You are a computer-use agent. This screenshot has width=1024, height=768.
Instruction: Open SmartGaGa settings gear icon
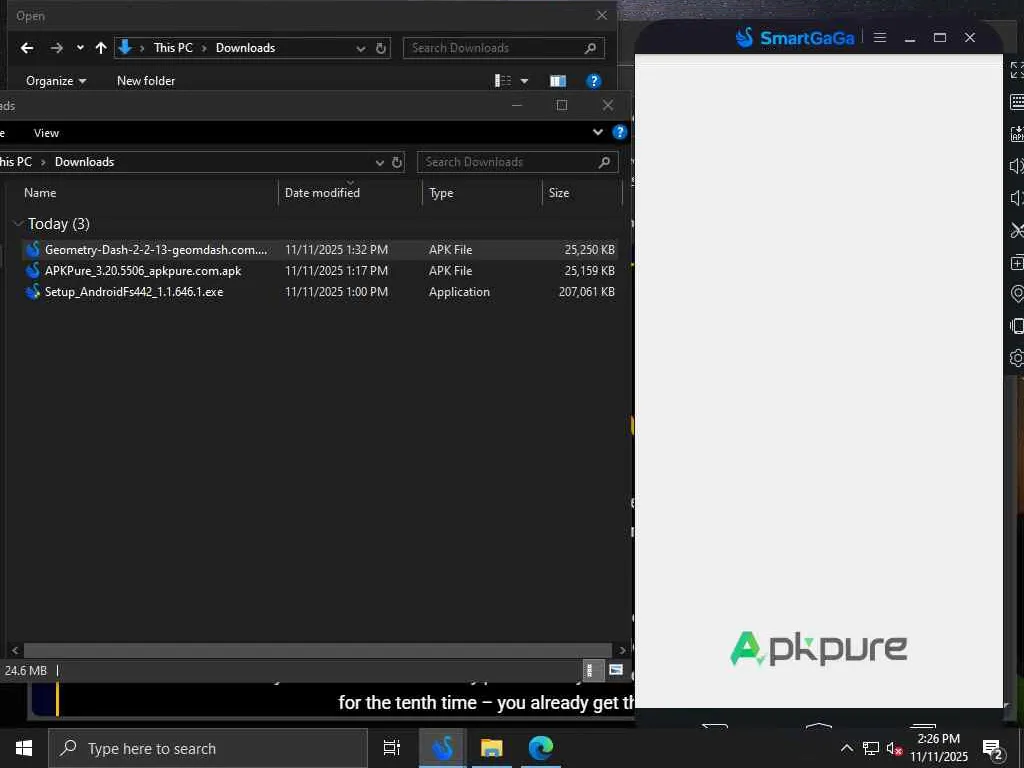(x=1016, y=358)
